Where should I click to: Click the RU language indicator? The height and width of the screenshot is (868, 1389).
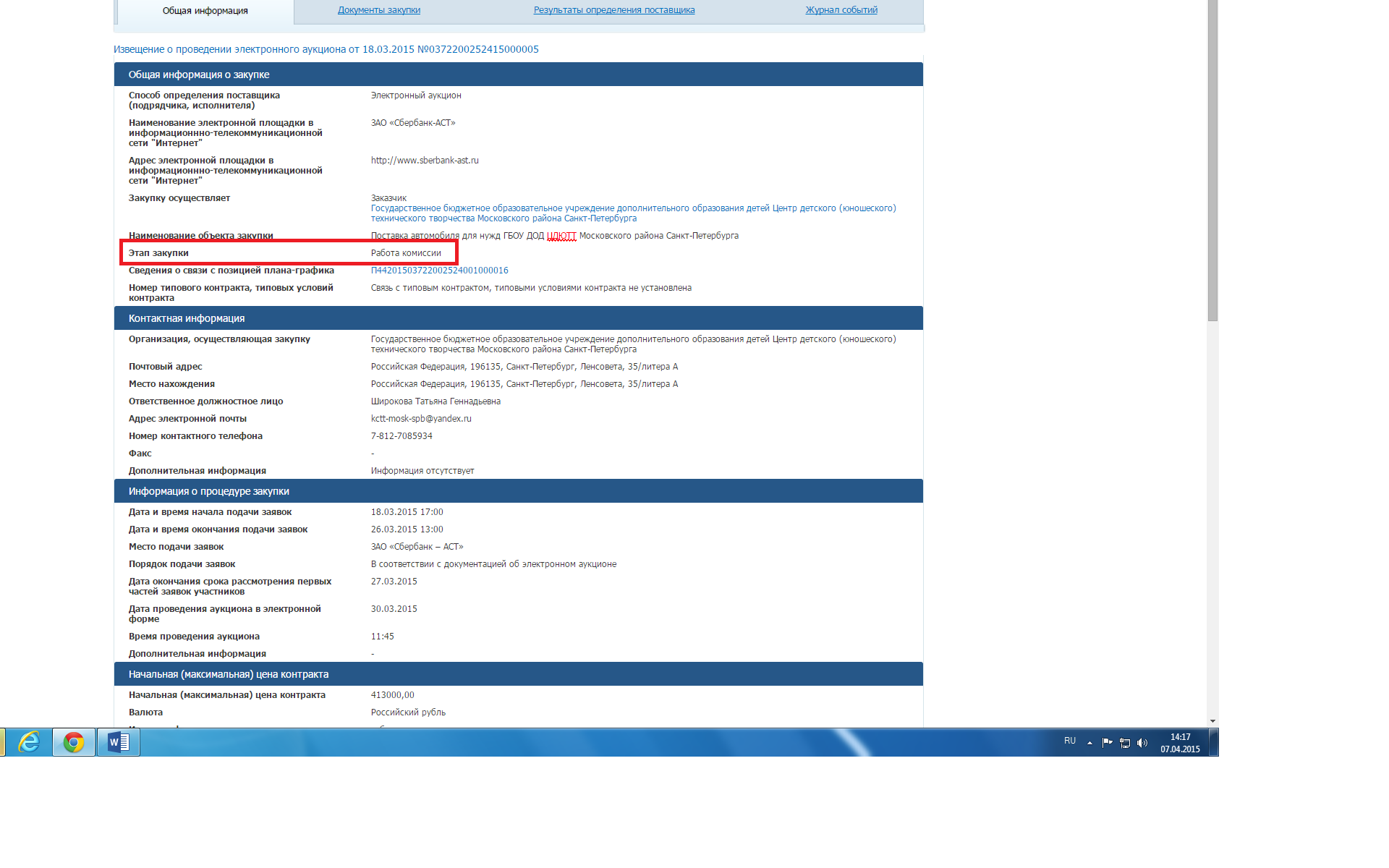coord(1070,741)
